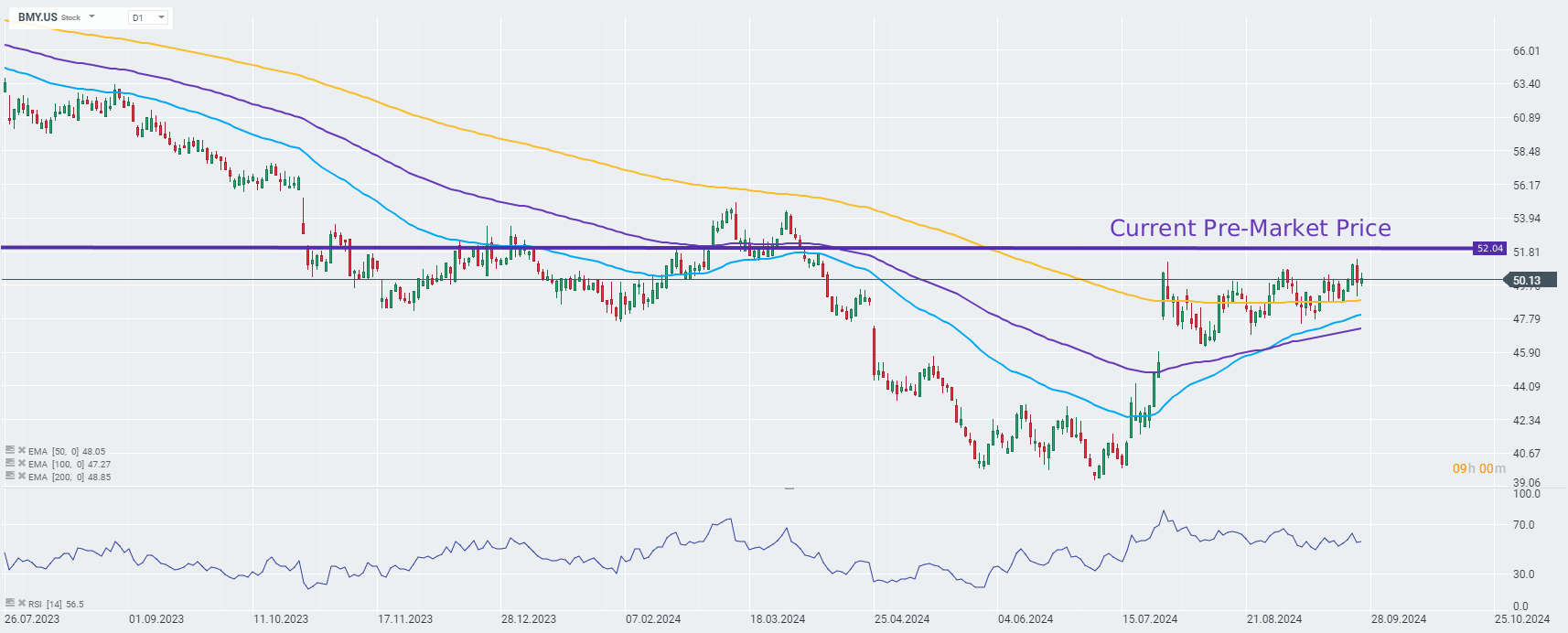
Task: Click the 40.67 price axis label
Action: pos(1526,454)
